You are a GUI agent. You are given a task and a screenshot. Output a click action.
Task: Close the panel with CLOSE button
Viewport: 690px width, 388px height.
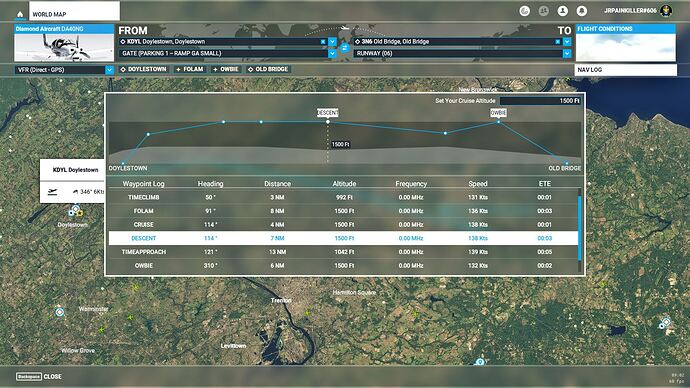(x=39, y=377)
